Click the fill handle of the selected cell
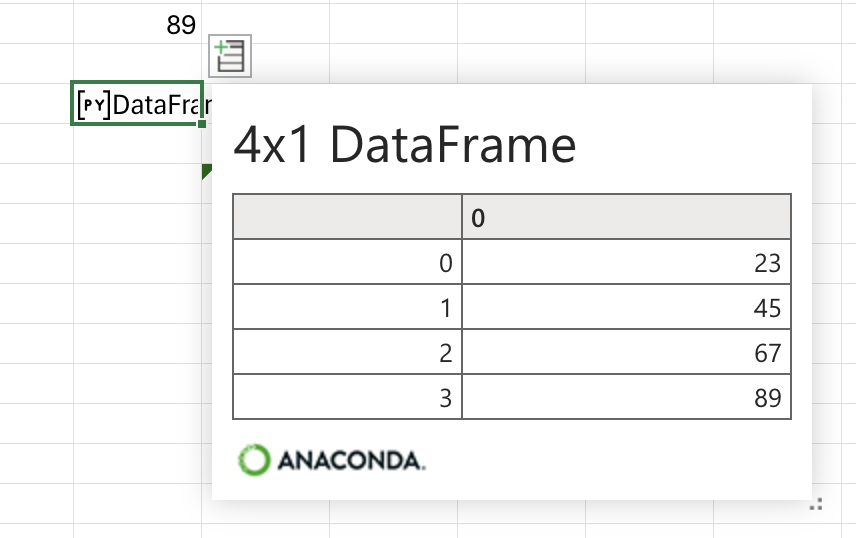 point(202,124)
